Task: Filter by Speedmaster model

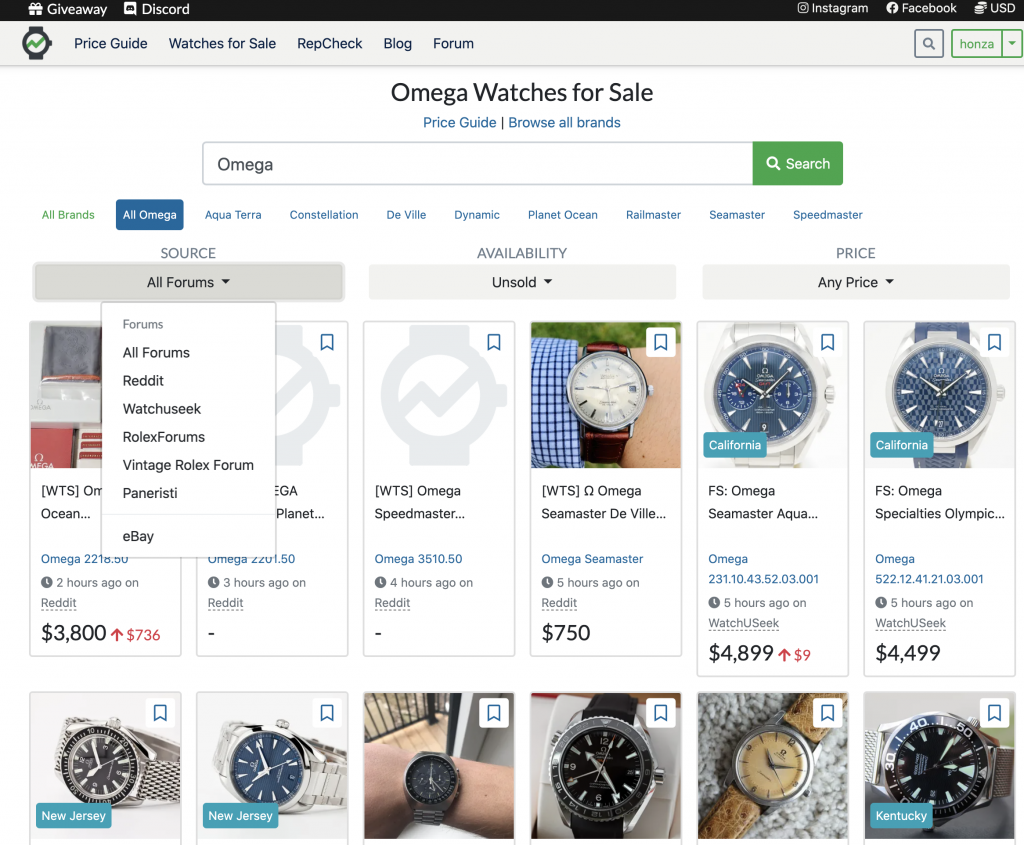Action: tap(827, 215)
